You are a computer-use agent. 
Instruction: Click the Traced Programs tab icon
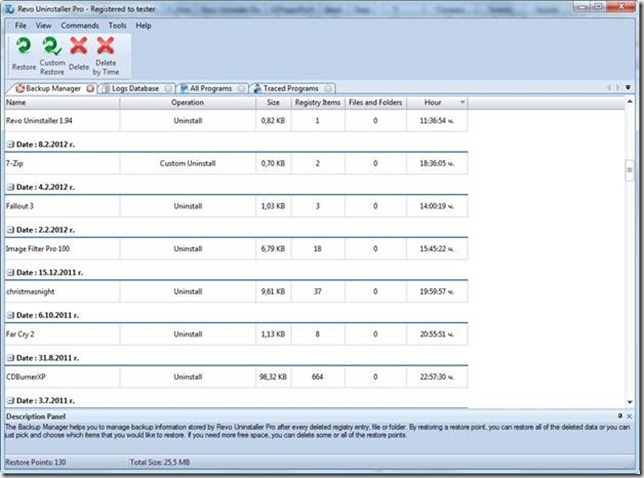(x=255, y=88)
